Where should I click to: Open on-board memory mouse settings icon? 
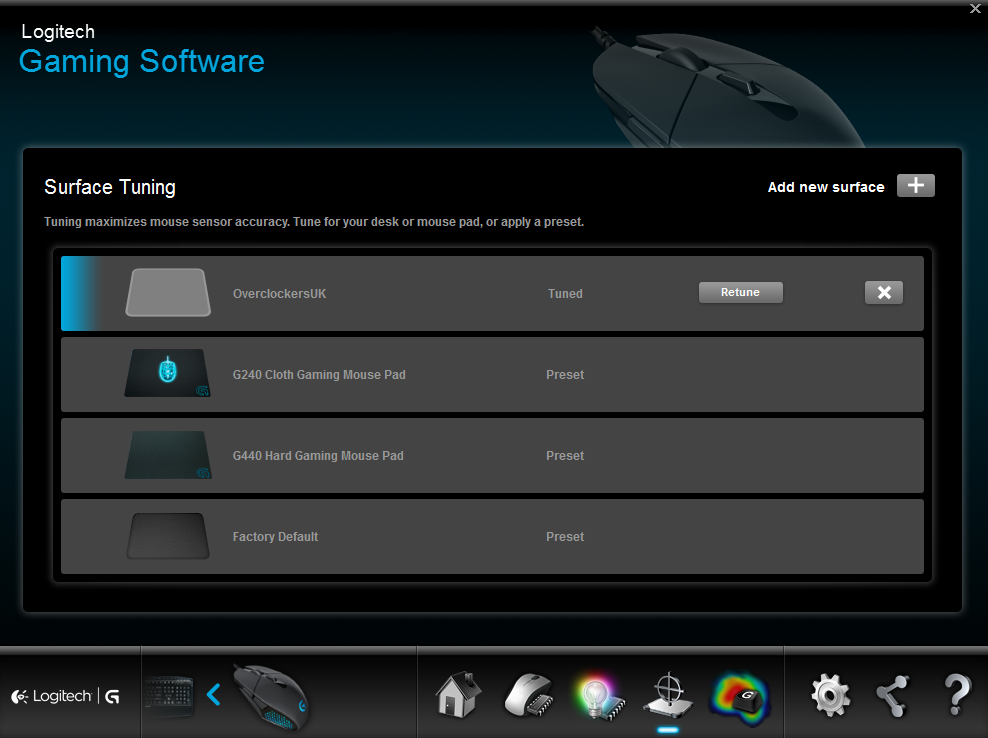tap(530, 694)
